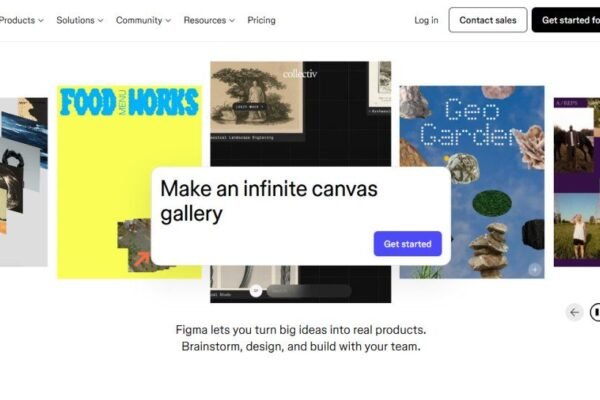Click the Log in link

tap(426, 20)
